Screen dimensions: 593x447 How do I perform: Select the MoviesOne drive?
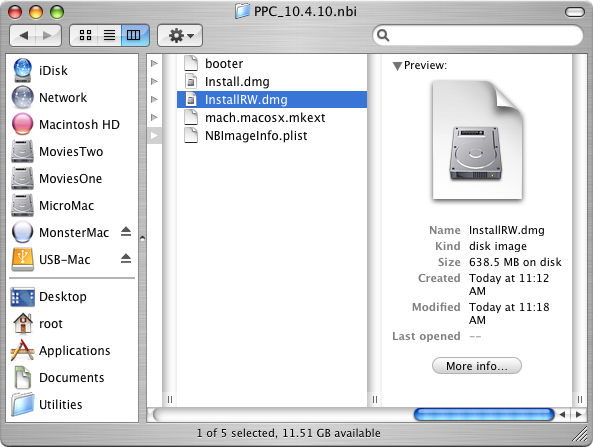point(72,178)
